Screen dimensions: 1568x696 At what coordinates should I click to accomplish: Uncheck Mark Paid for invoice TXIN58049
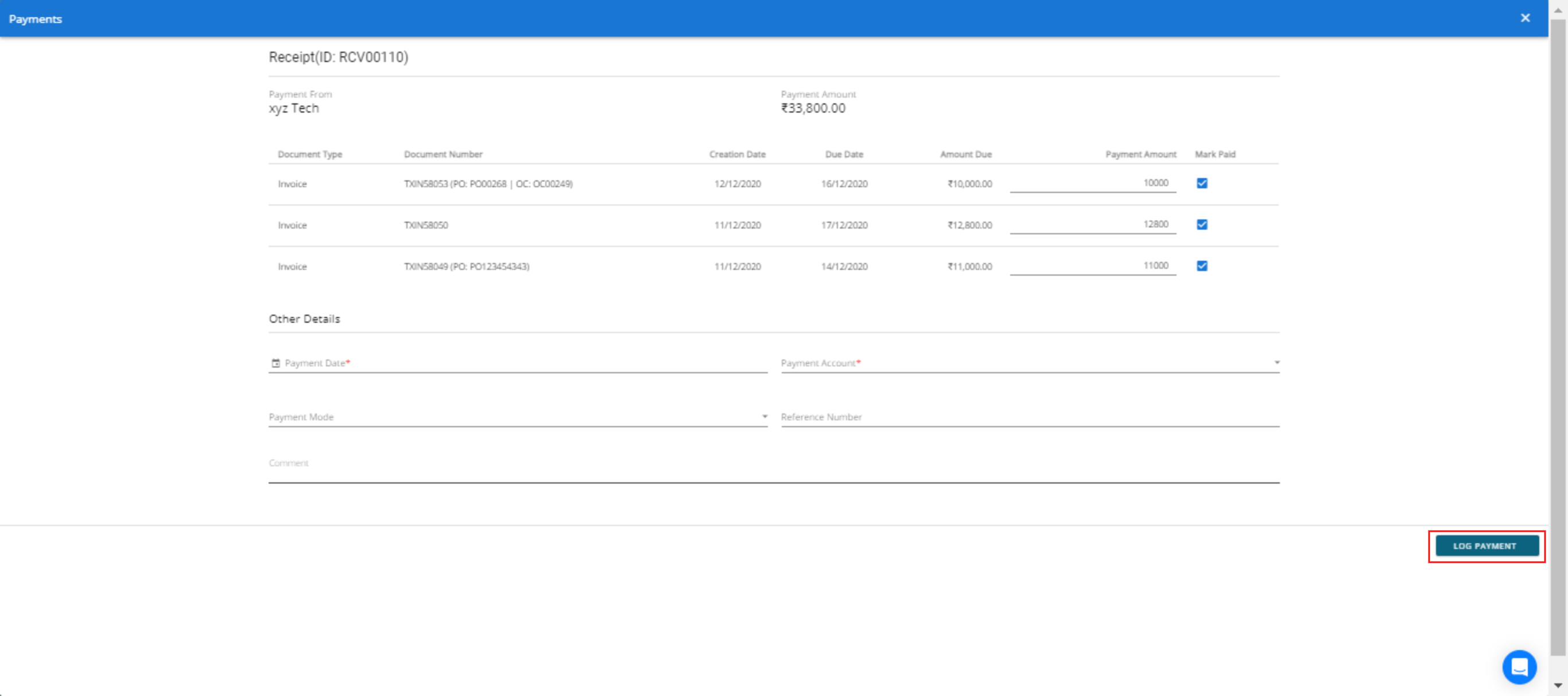[x=1202, y=266]
